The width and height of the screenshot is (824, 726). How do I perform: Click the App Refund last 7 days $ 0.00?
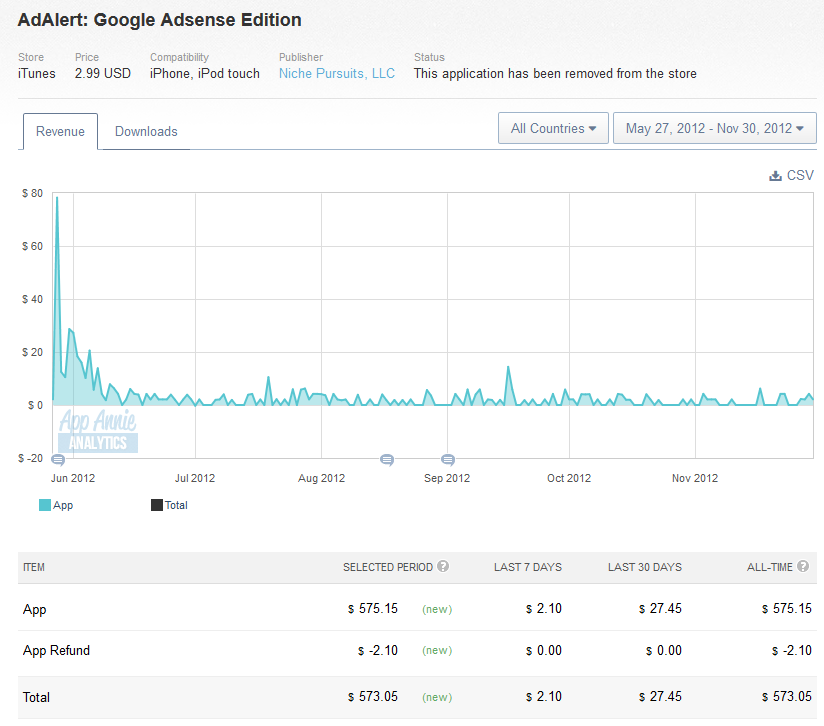click(544, 650)
